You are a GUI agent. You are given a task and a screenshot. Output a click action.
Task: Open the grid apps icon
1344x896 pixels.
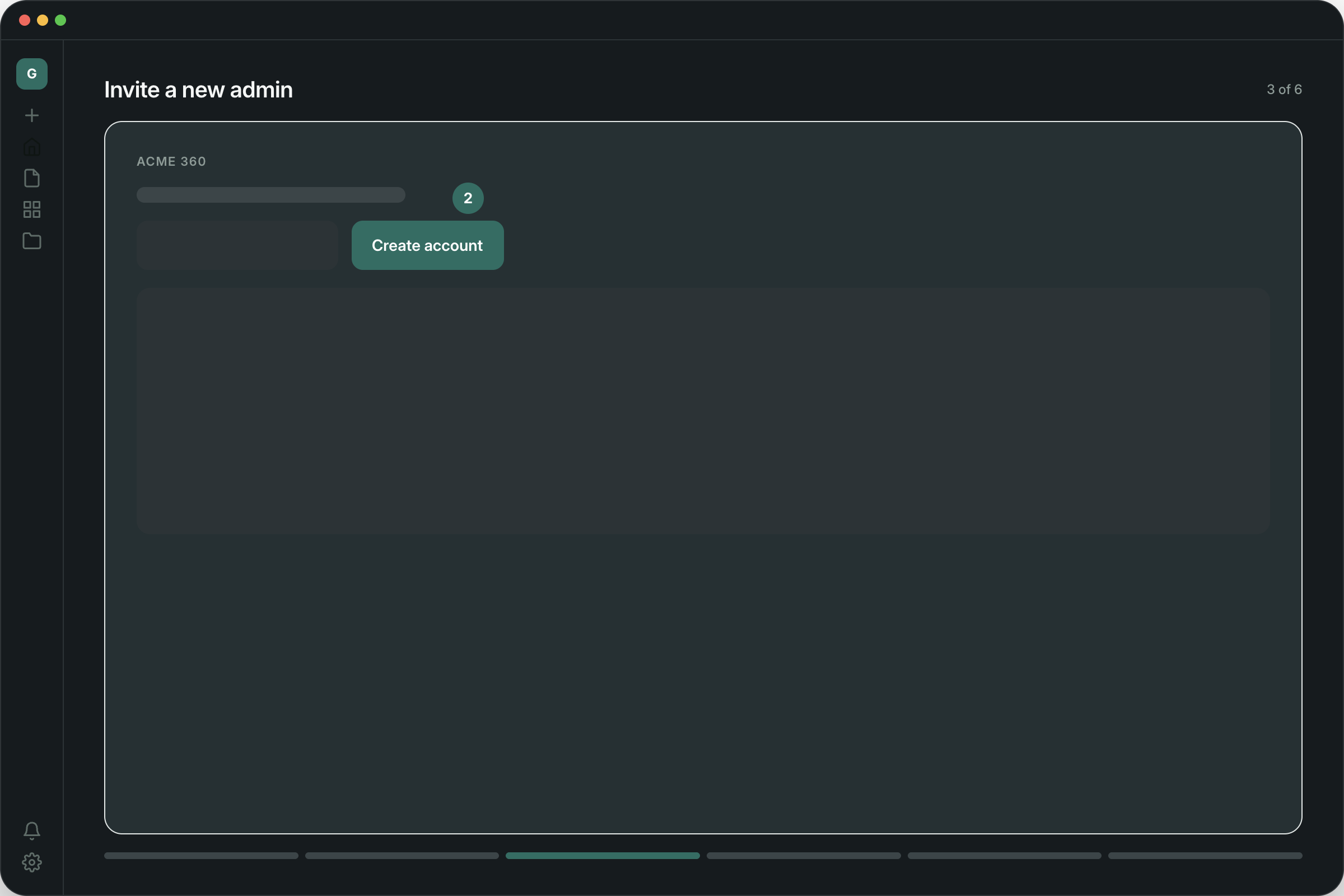32,209
